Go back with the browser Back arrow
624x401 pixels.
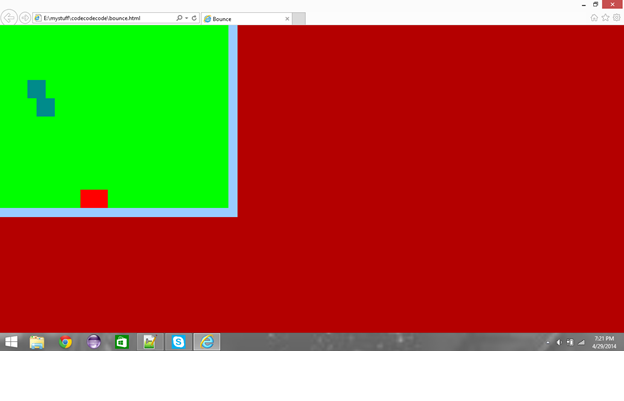[x=9, y=18]
